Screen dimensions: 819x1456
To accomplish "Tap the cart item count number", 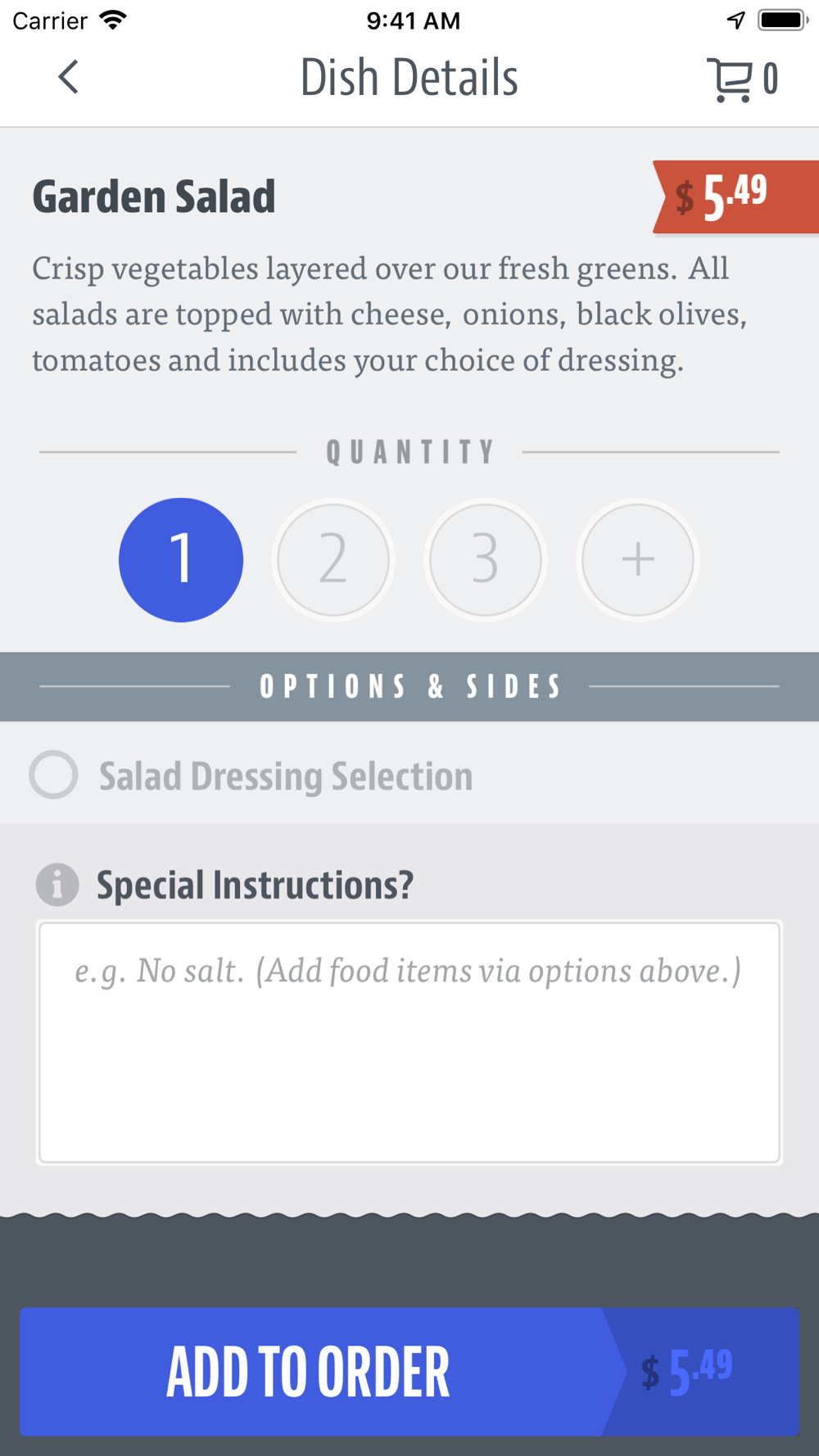I will click(x=770, y=79).
